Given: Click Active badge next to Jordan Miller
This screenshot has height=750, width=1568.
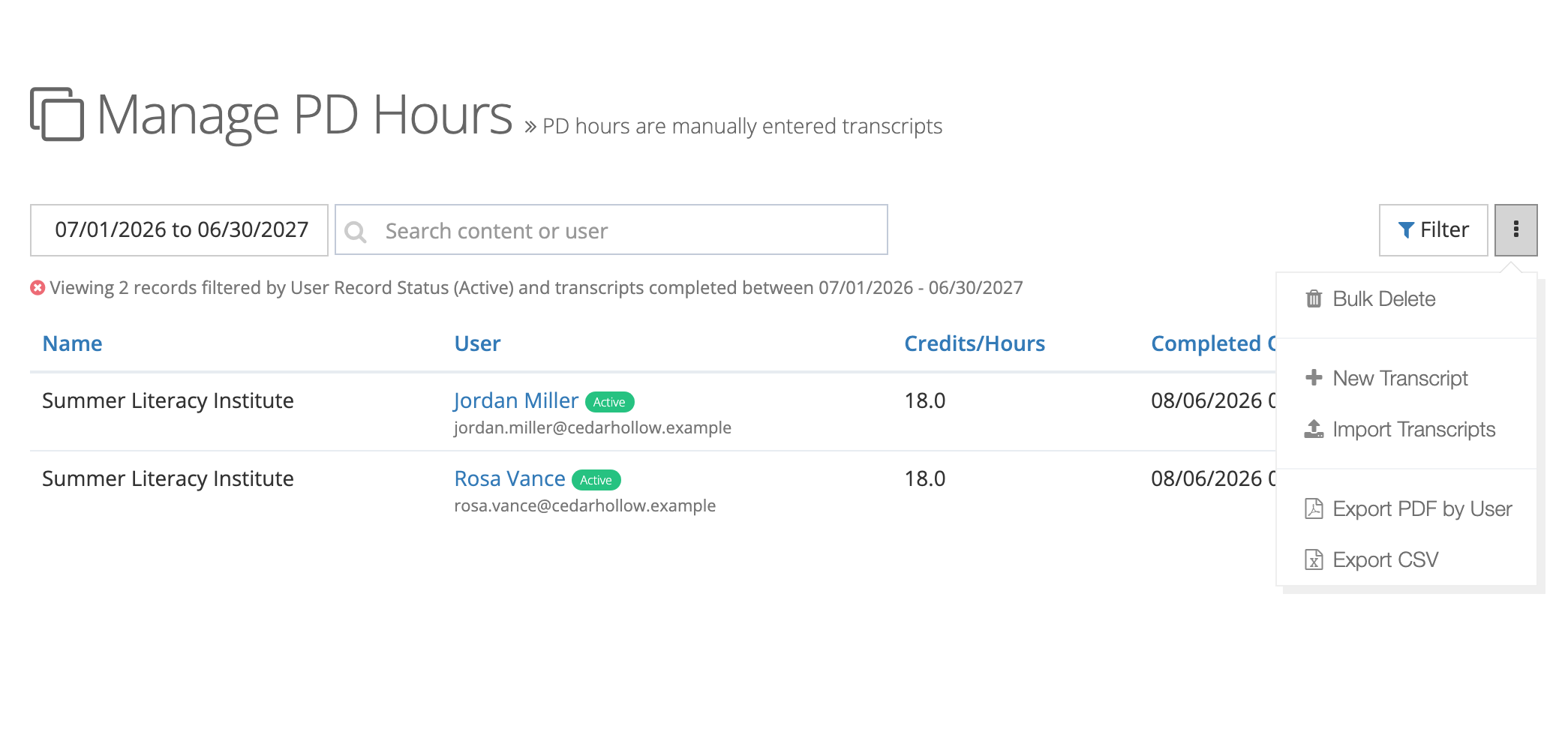Looking at the screenshot, I should click(x=609, y=402).
